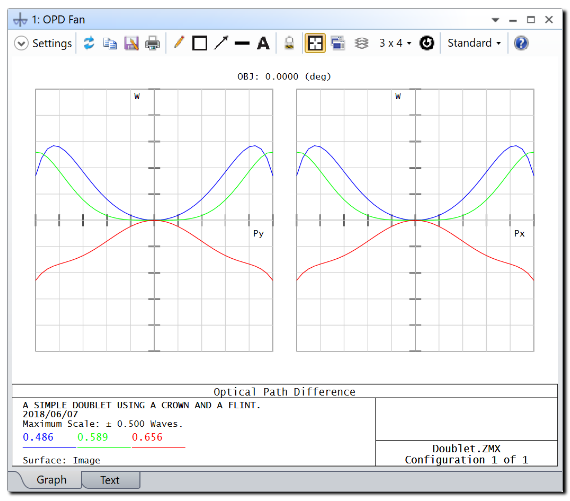This screenshot has height=501, width=570.
Task: Save the graph with floppy disk icon
Action: coord(131,43)
